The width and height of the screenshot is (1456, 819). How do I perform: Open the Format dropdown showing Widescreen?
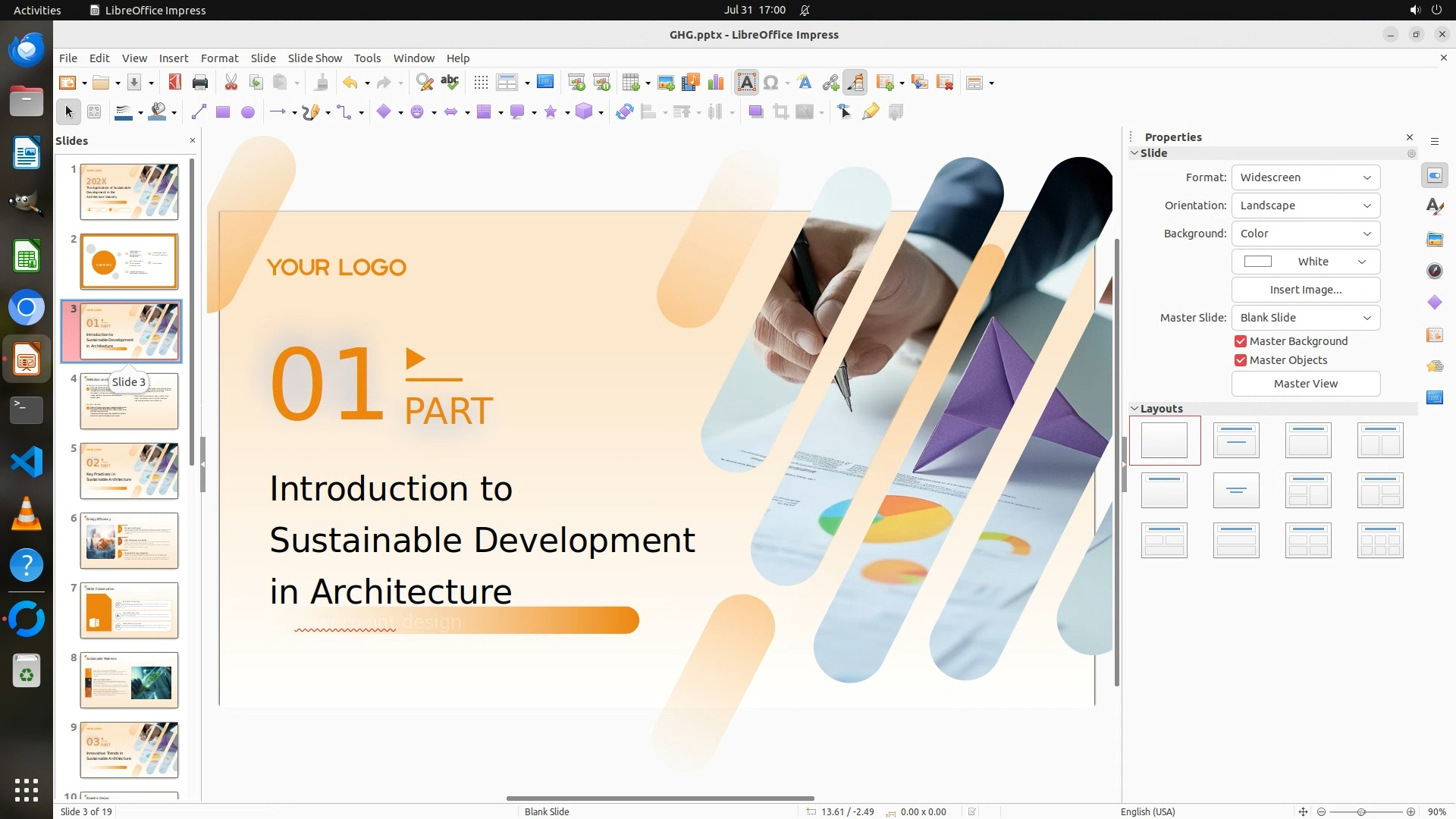tap(1305, 177)
